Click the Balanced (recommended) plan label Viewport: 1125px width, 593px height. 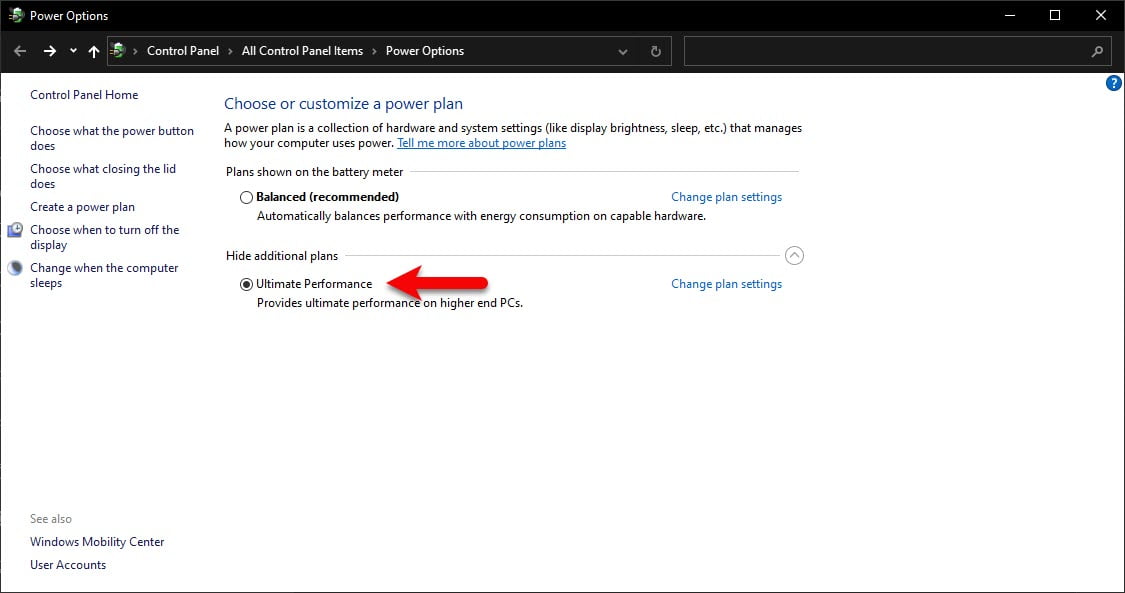[327, 196]
